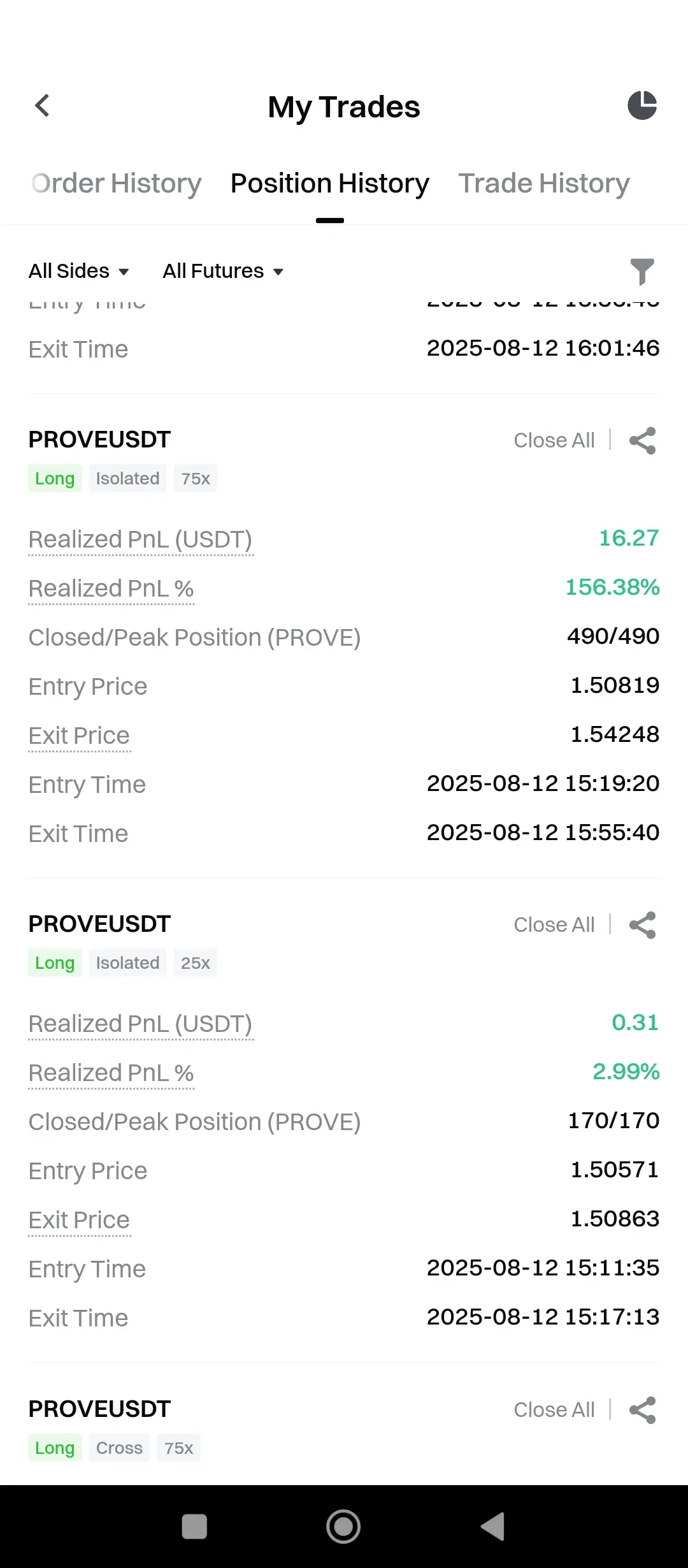Switch to Order History tab
The image size is (688, 1568).
[x=117, y=184]
